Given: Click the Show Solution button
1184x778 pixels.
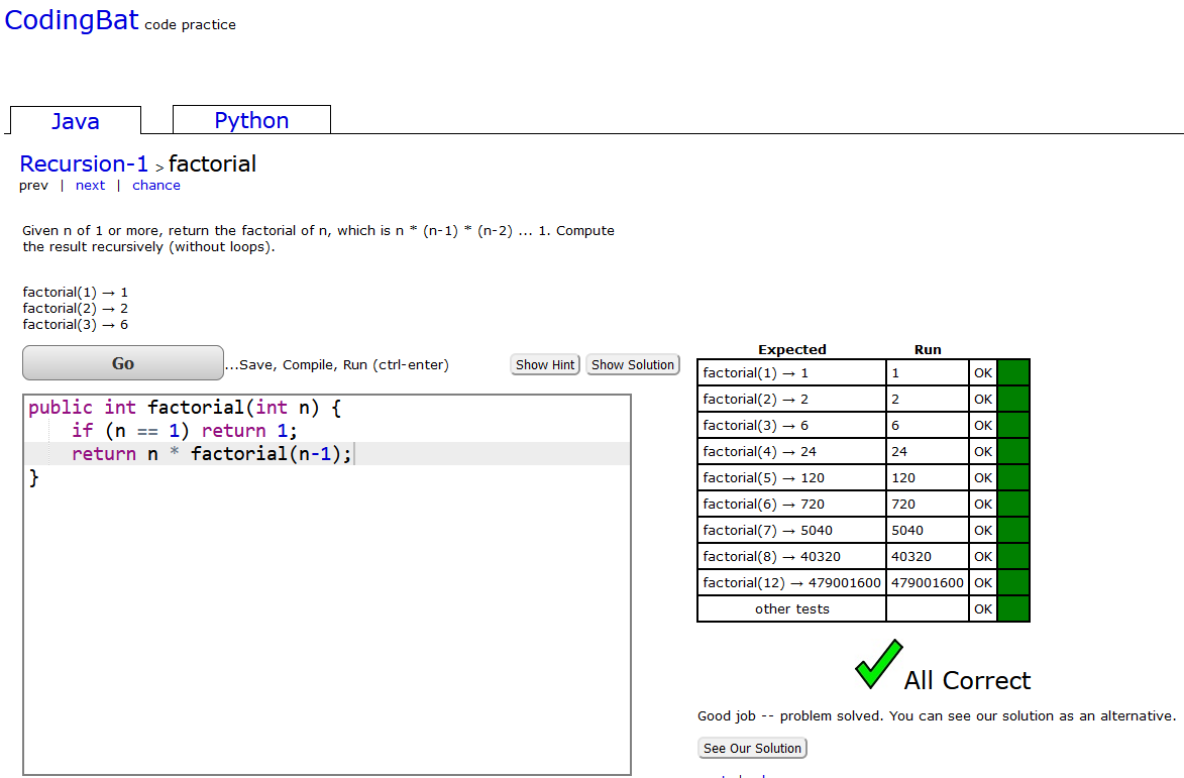Looking at the screenshot, I should tap(632, 365).
